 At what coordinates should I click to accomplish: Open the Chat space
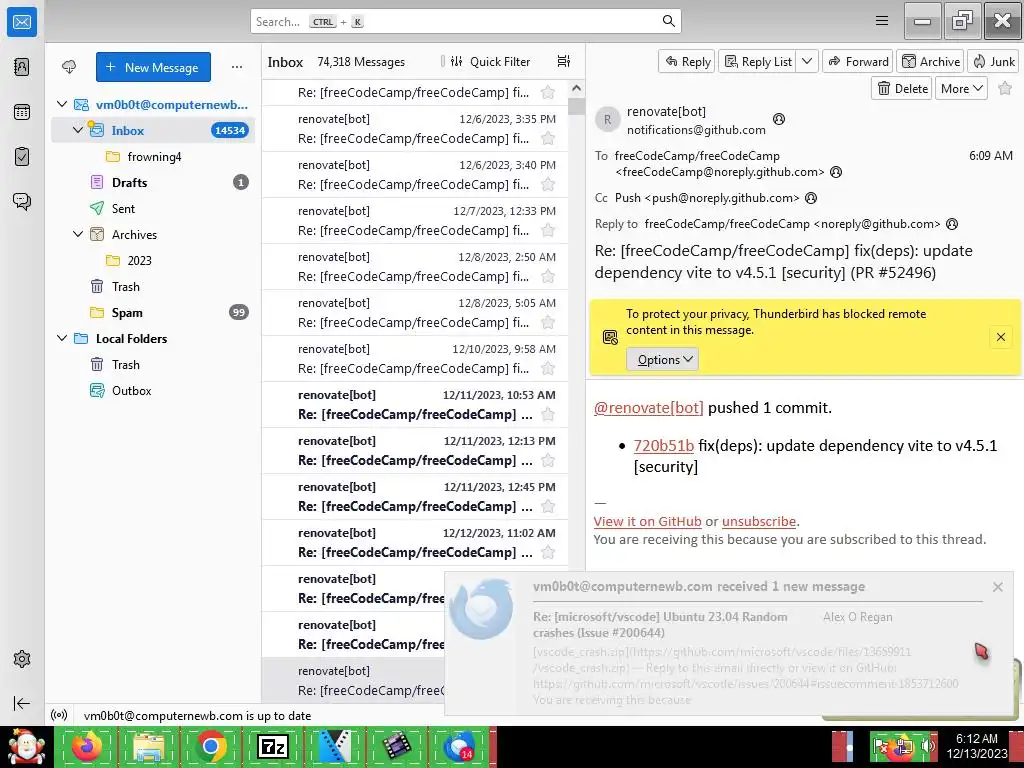(22, 201)
